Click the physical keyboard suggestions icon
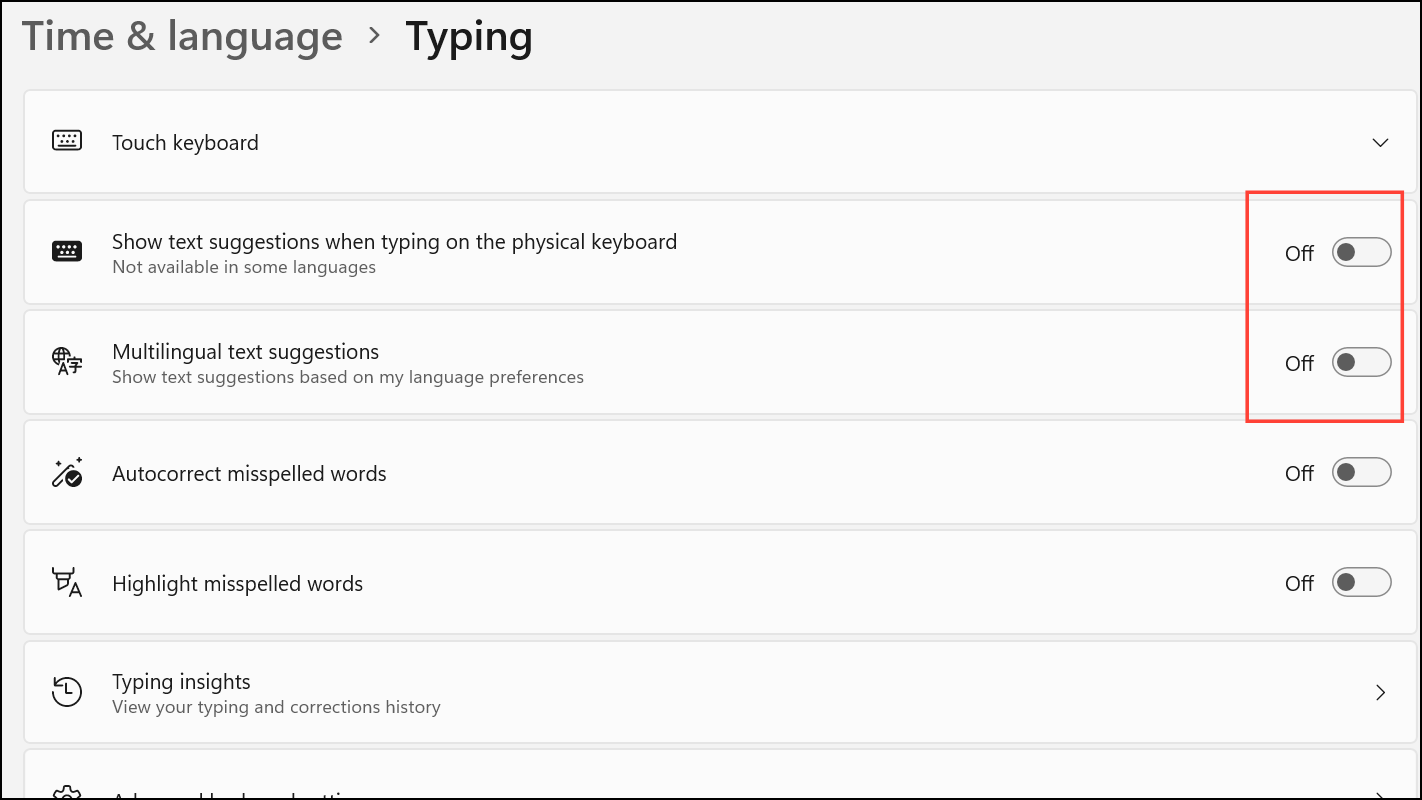The image size is (1422, 800). click(x=67, y=252)
